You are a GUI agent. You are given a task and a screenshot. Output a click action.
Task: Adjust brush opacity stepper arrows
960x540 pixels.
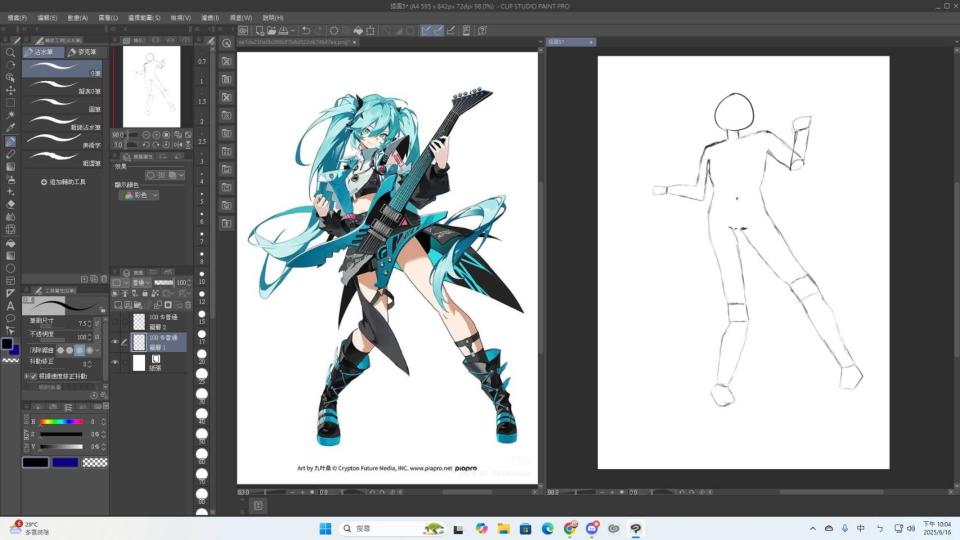89,337
